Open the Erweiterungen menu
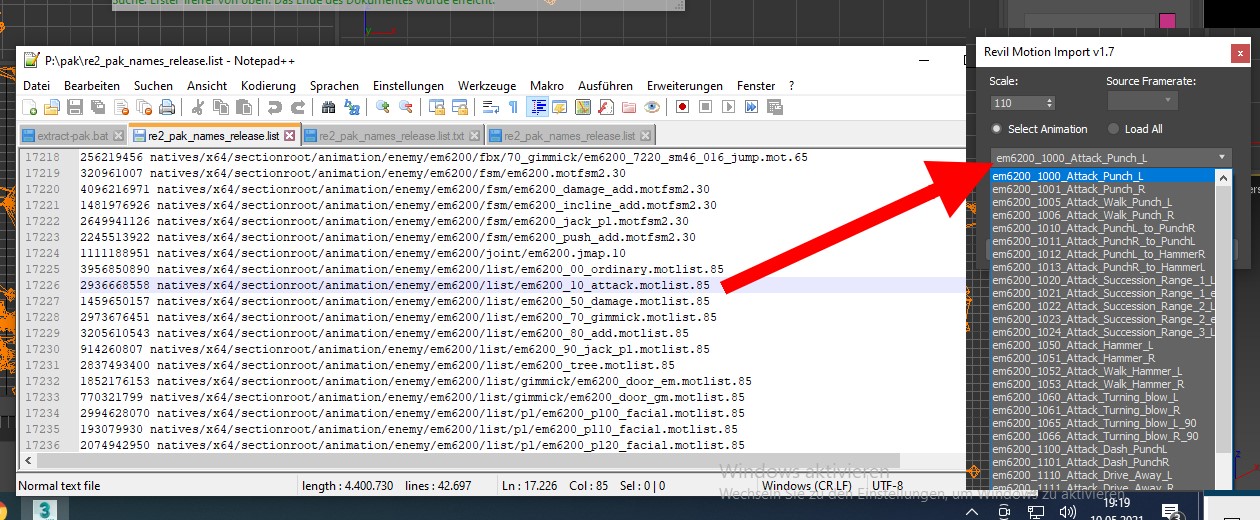 click(685, 86)
